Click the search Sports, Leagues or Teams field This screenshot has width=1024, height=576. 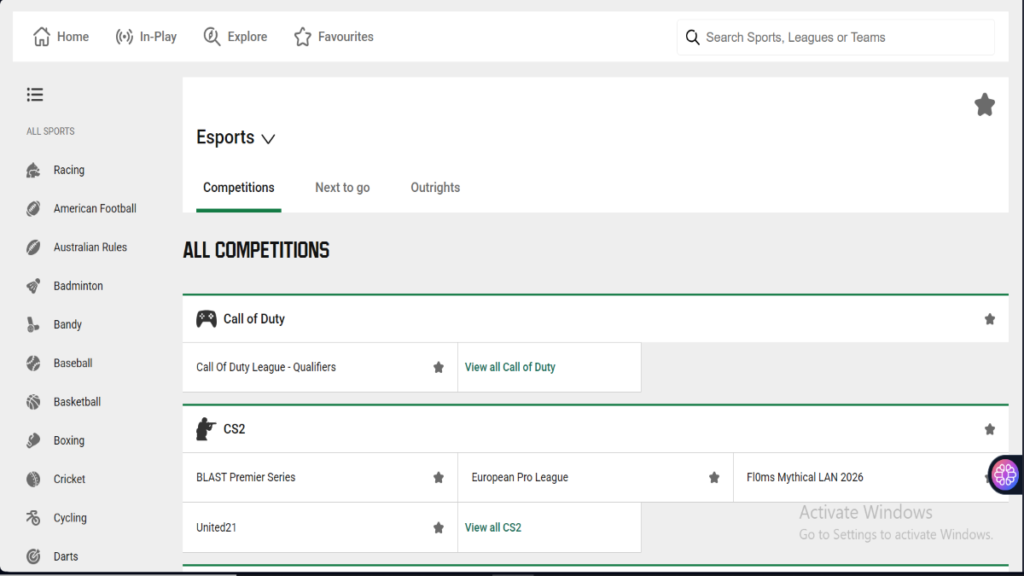[x=835, y=36]
